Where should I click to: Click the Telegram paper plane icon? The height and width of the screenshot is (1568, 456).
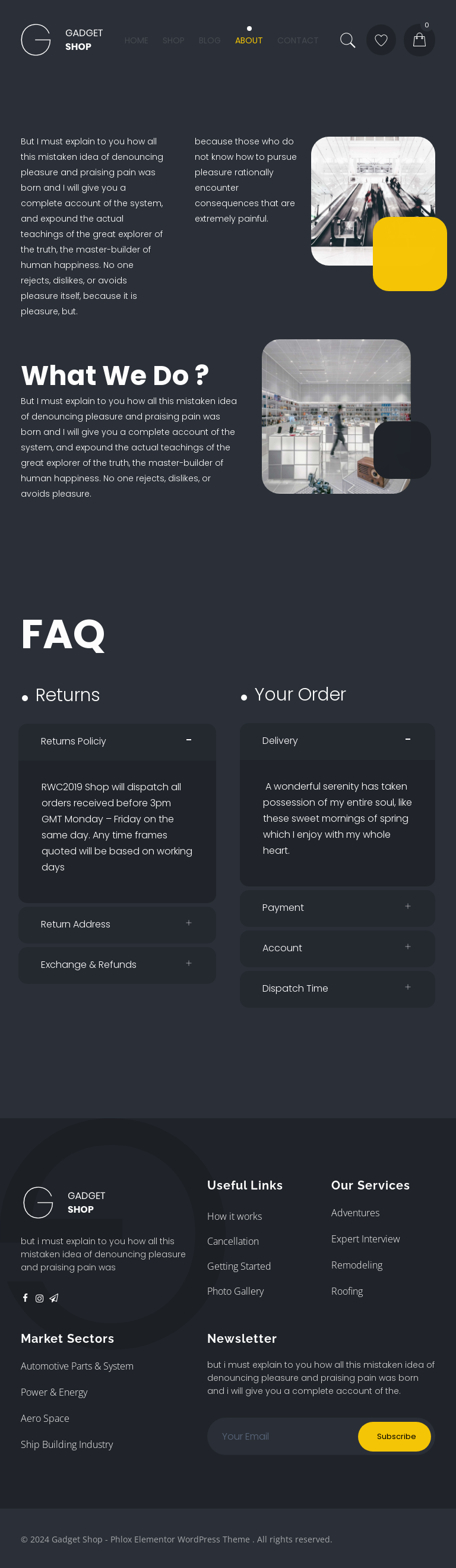[54, 1298]
